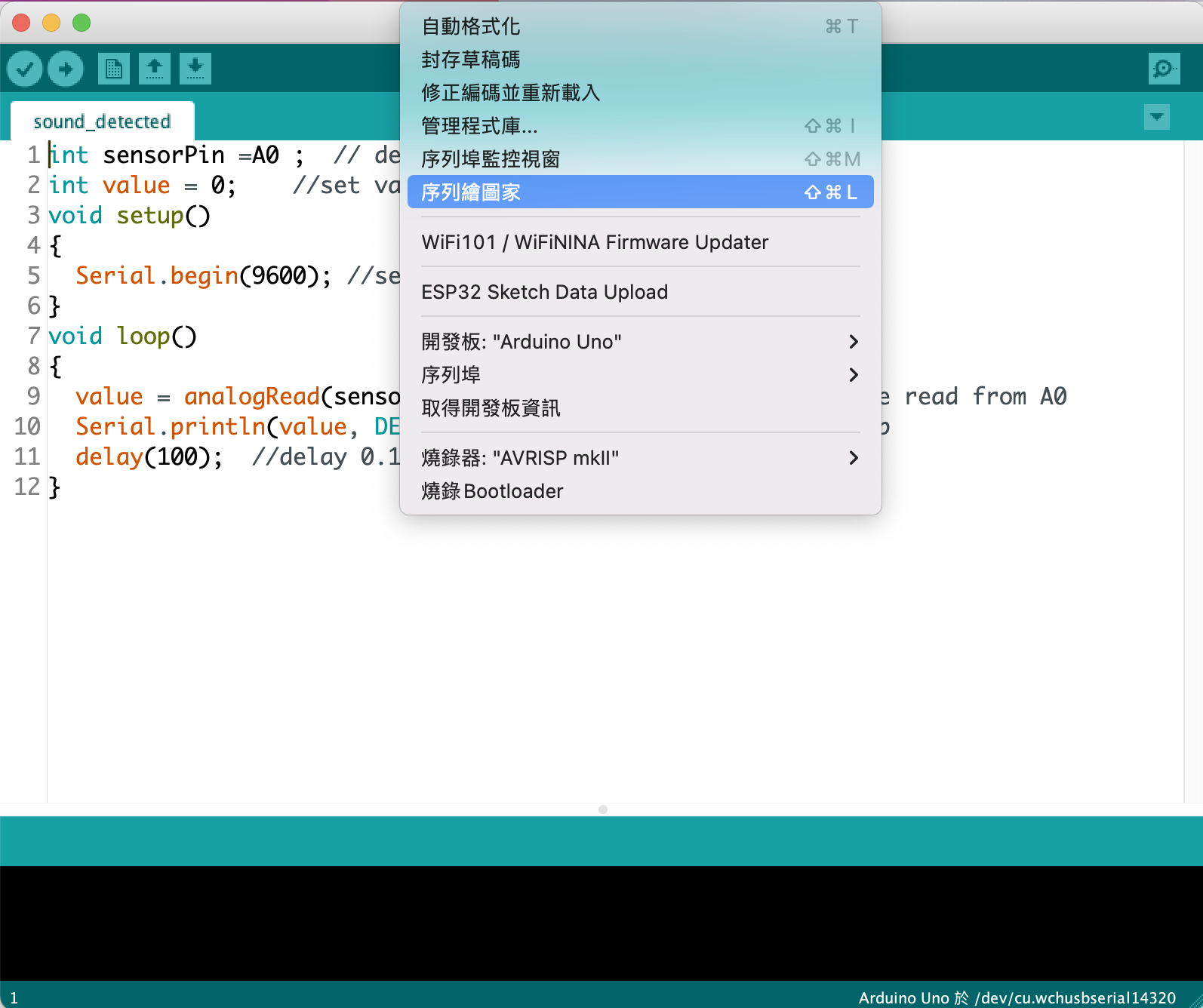The image size is (1203, 1008).
Task: Expand the 序列埠 submenu
Action: (x=640, y=375)
